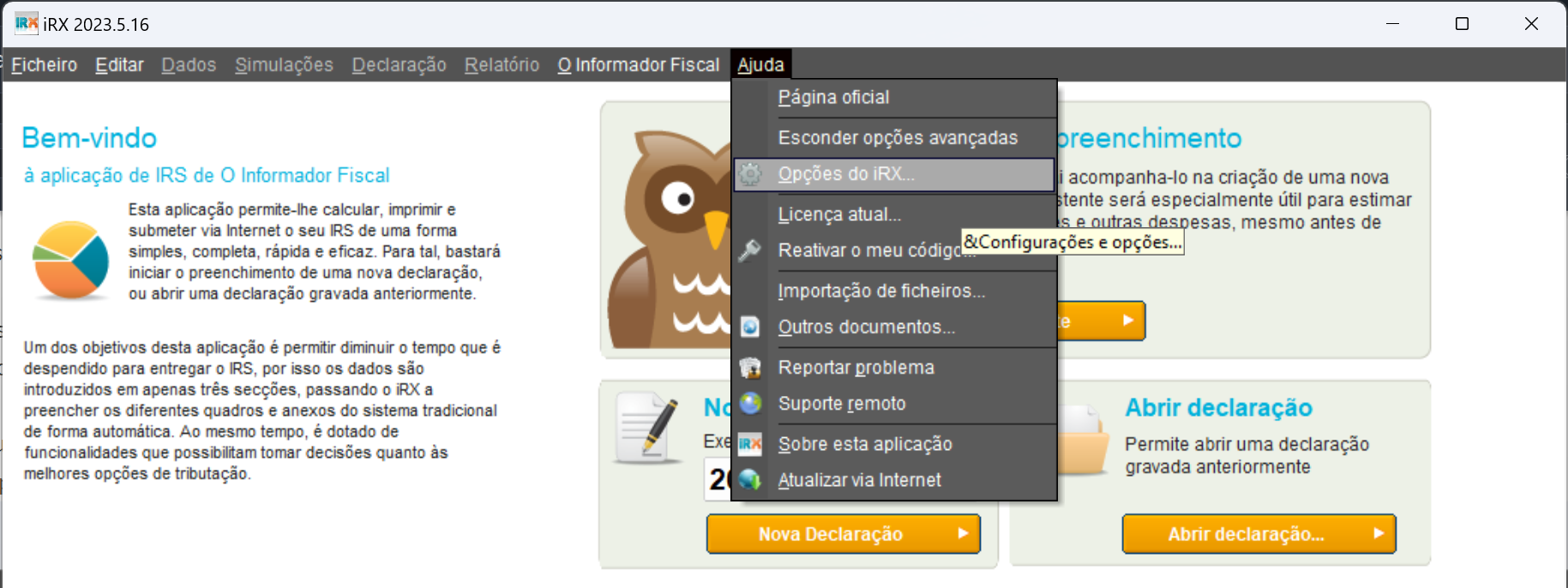Open Licença atual... from the menu
Image resolution: width=1568 pixels, height=588 pixels.
pyautogui.click(x=894, y=214)
